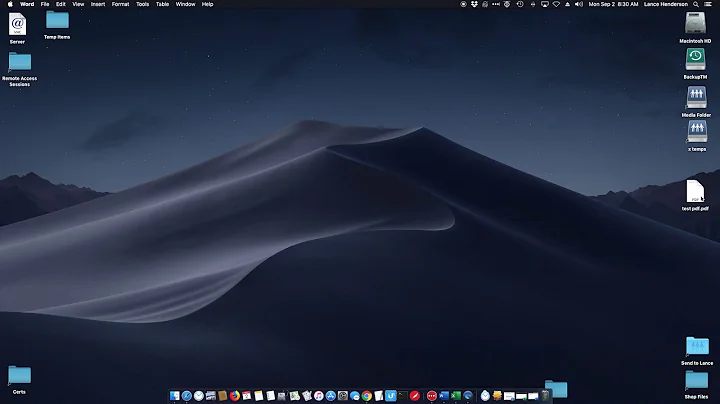Launch Safari from the Dock

pos(186,396)
